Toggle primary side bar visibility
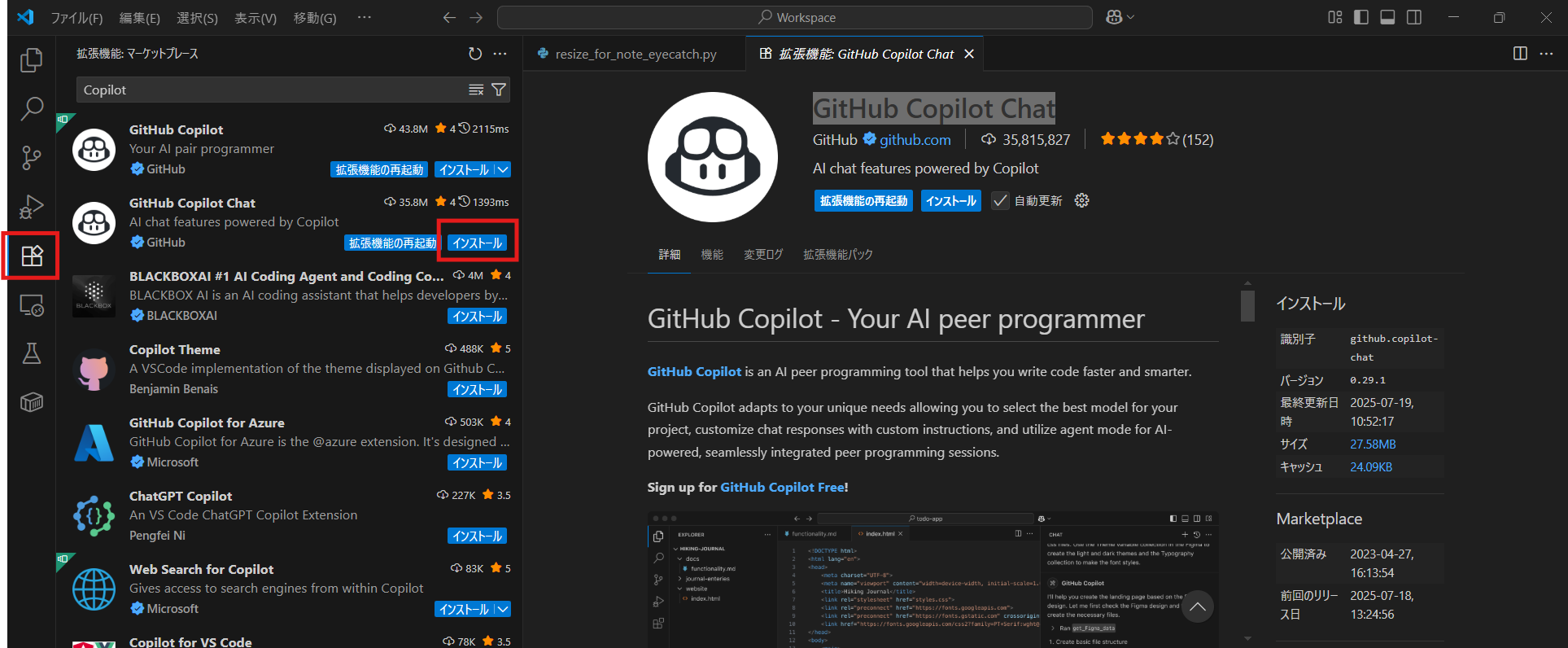The height and width of the screenshot is (648, 1568). point(1361,17)
